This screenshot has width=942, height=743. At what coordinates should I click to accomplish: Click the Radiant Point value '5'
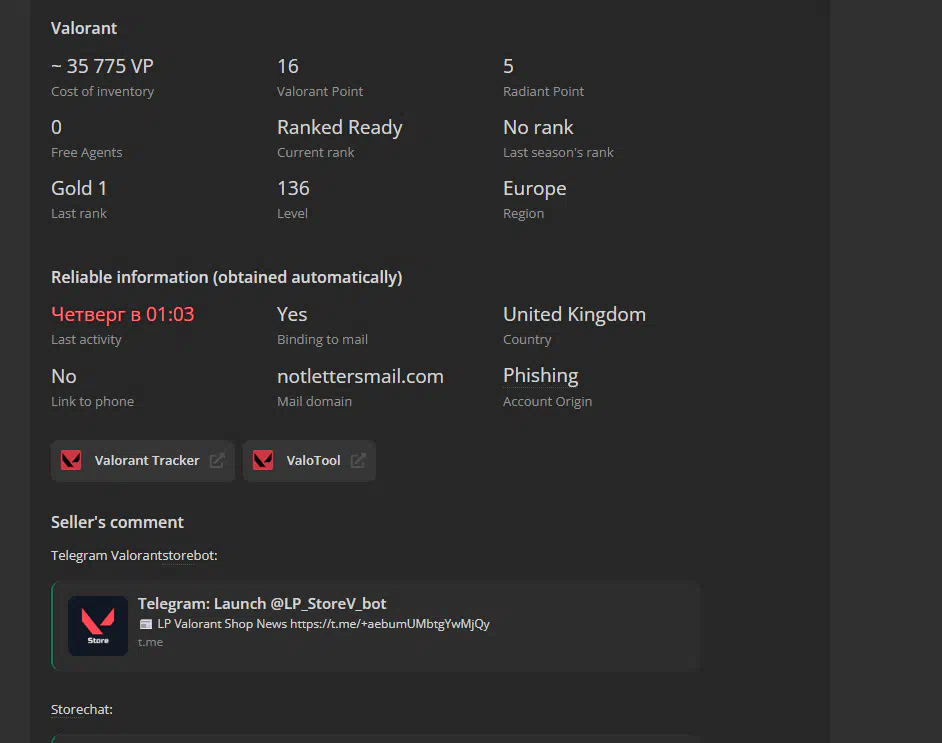pyautogui.click(x=508, y=66)
